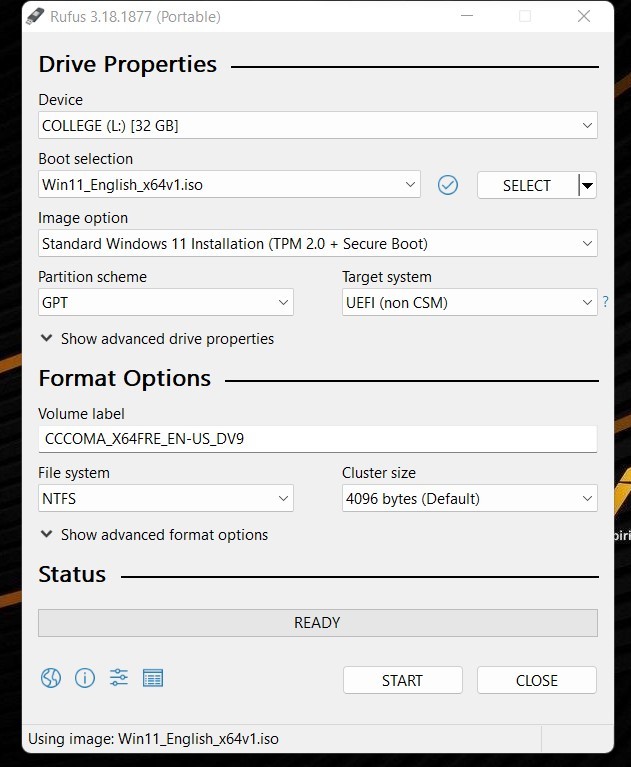The image size is (631, 767).
Task: Click the 'Drive Properties' heading
Action: pyautogui.click(x=128, y=64)
